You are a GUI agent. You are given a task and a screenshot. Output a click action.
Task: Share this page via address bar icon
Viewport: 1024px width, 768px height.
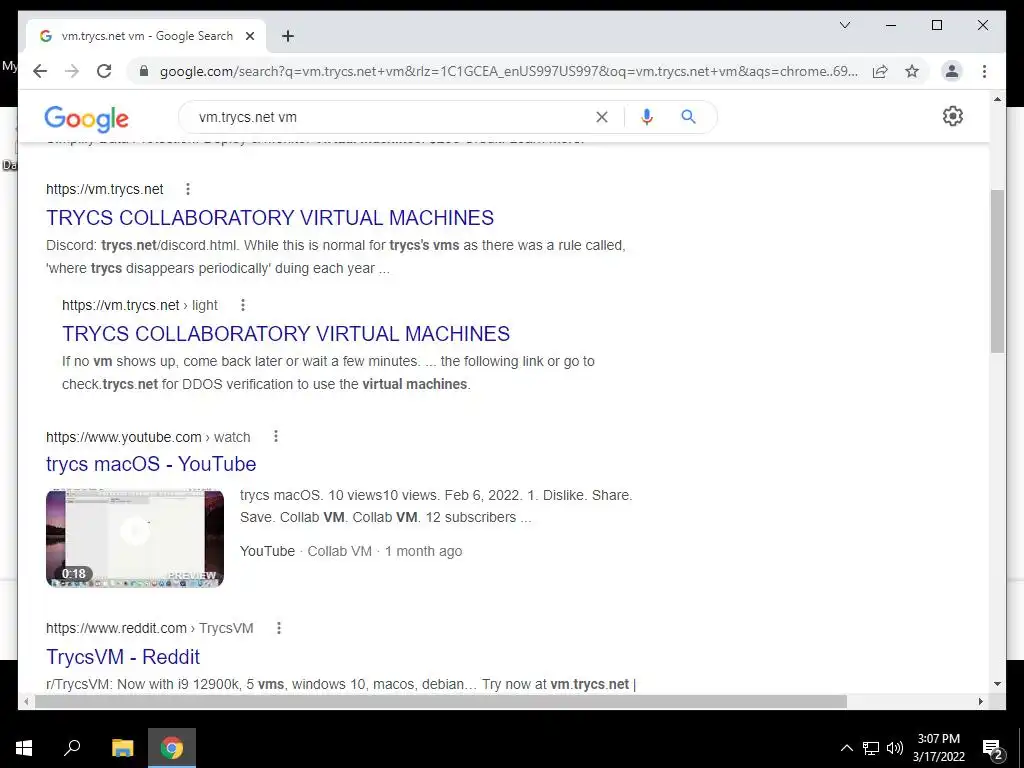(x=880, y=71)
